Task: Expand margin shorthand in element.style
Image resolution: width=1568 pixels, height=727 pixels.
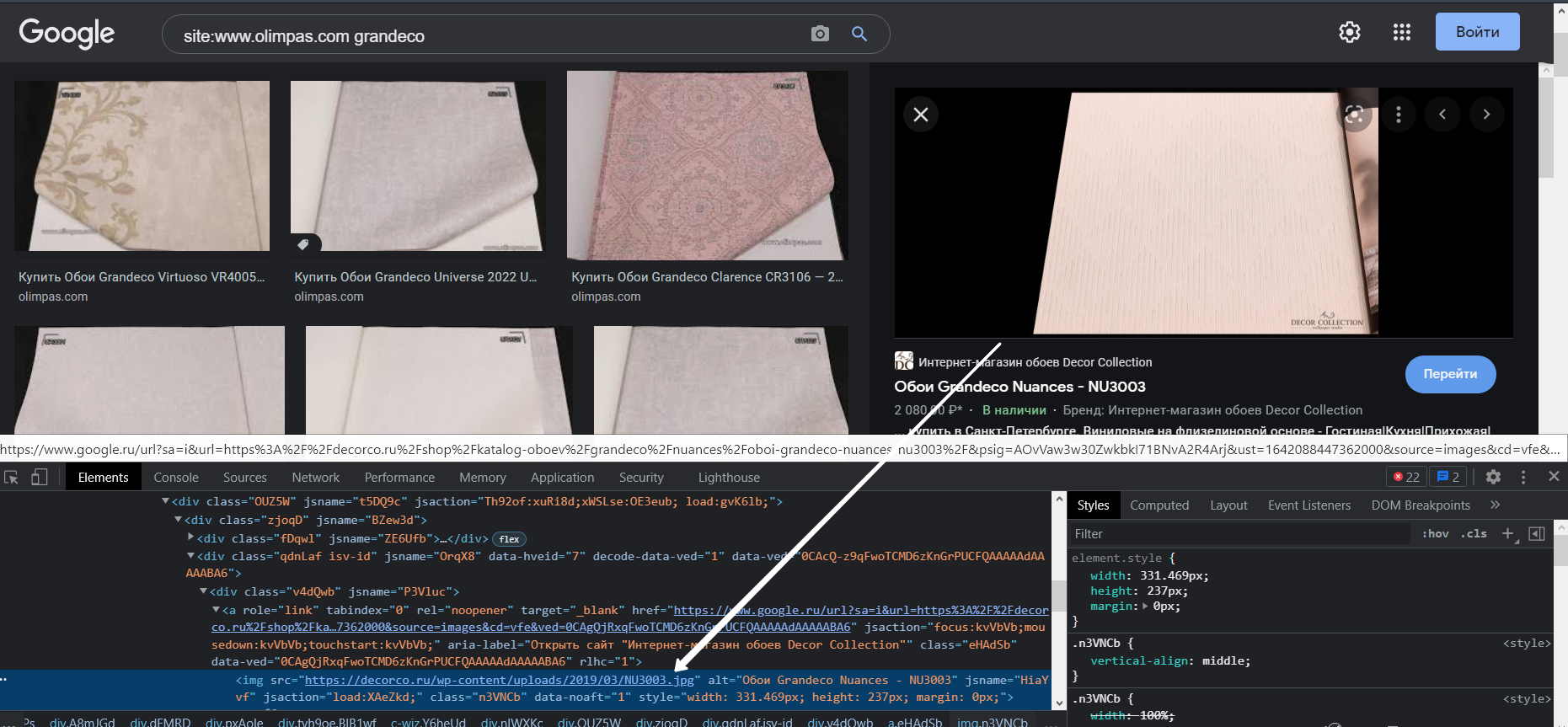Action: [1145, 607]
